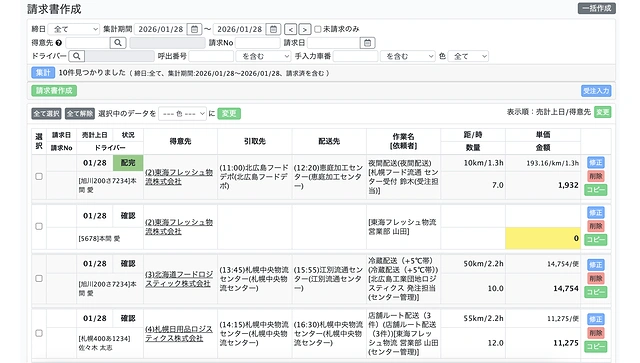This screenshot has height=363, width=640.
Task: Click the 引取先 column header
Action: (x=255, y=141)
